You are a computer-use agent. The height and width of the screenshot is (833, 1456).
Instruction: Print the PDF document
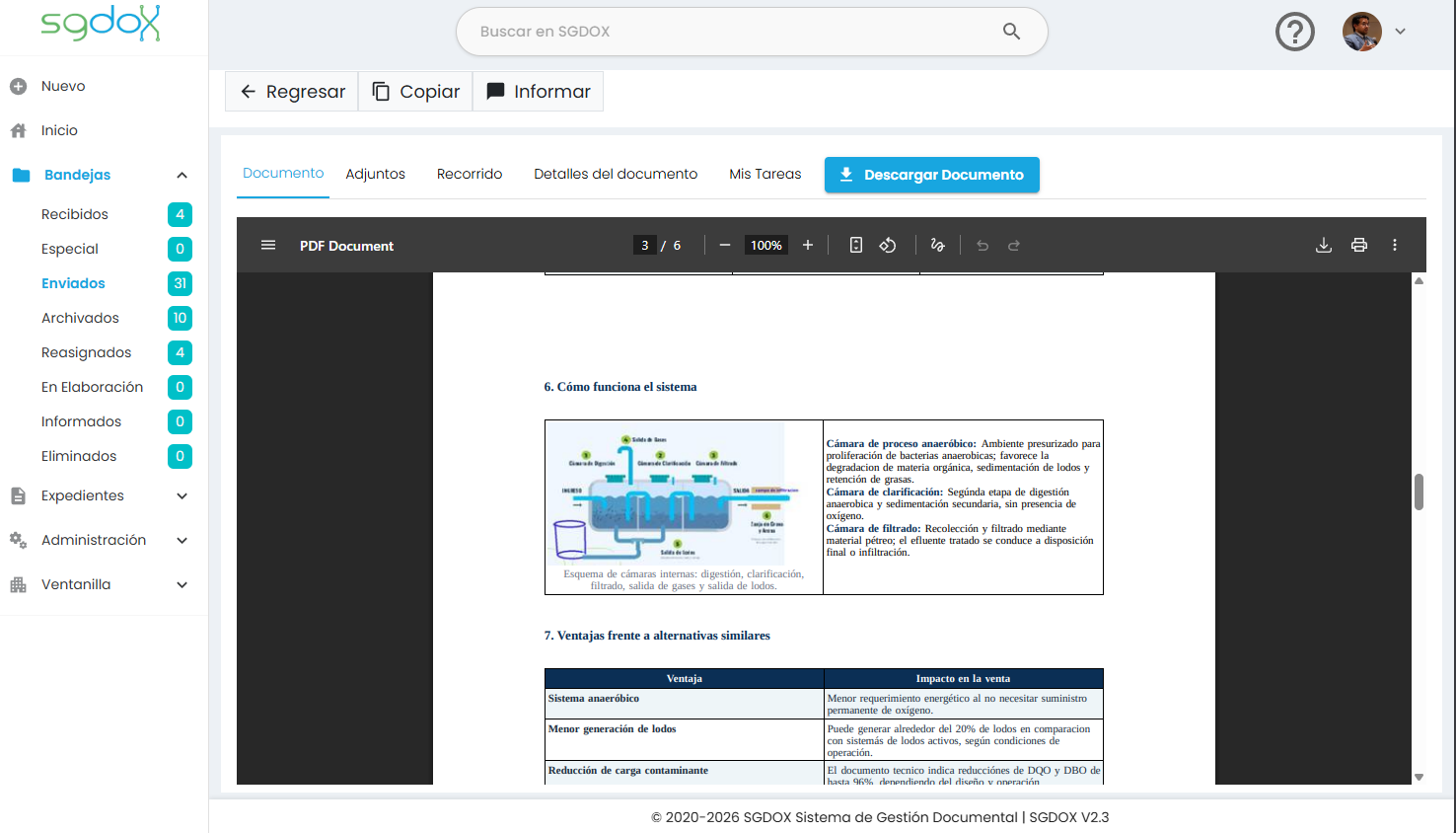click(1359, 245)
